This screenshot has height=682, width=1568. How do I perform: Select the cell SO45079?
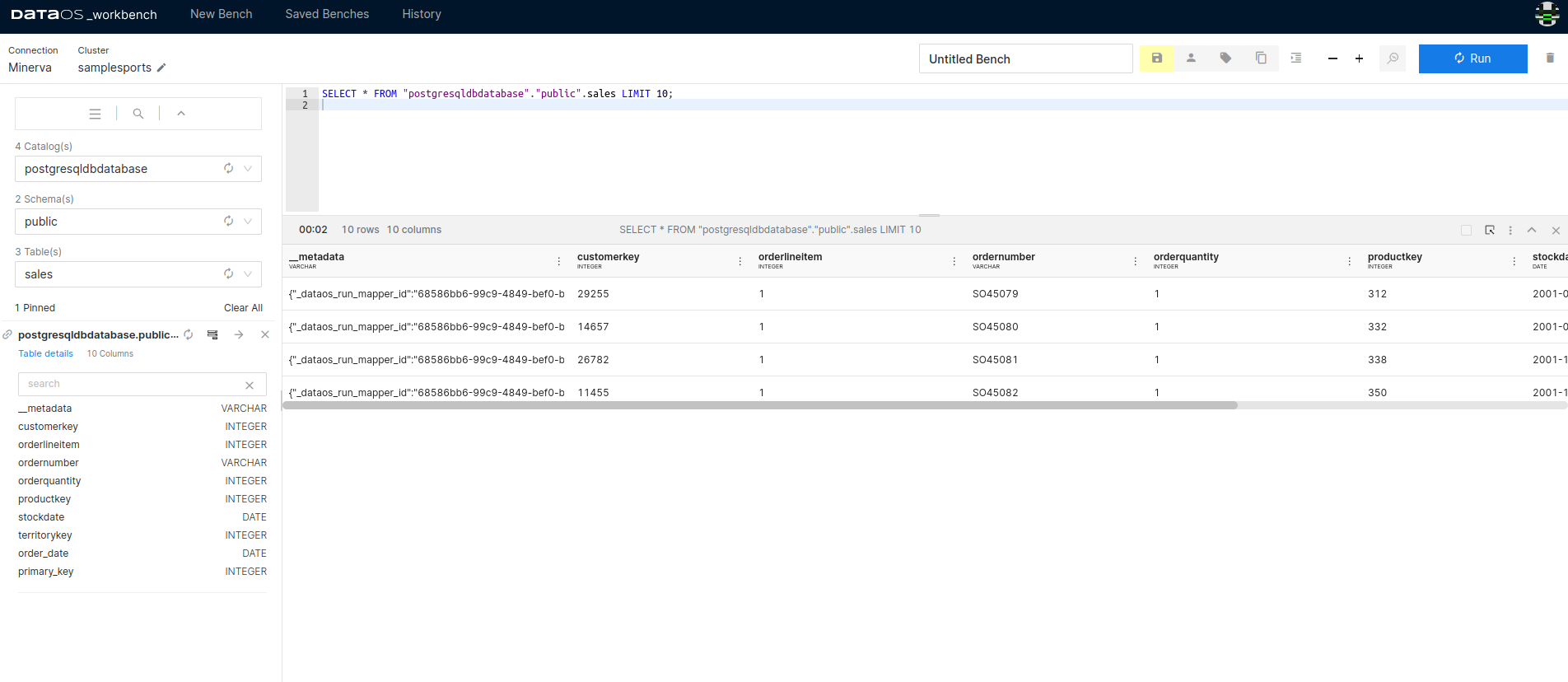click(995, 294)
